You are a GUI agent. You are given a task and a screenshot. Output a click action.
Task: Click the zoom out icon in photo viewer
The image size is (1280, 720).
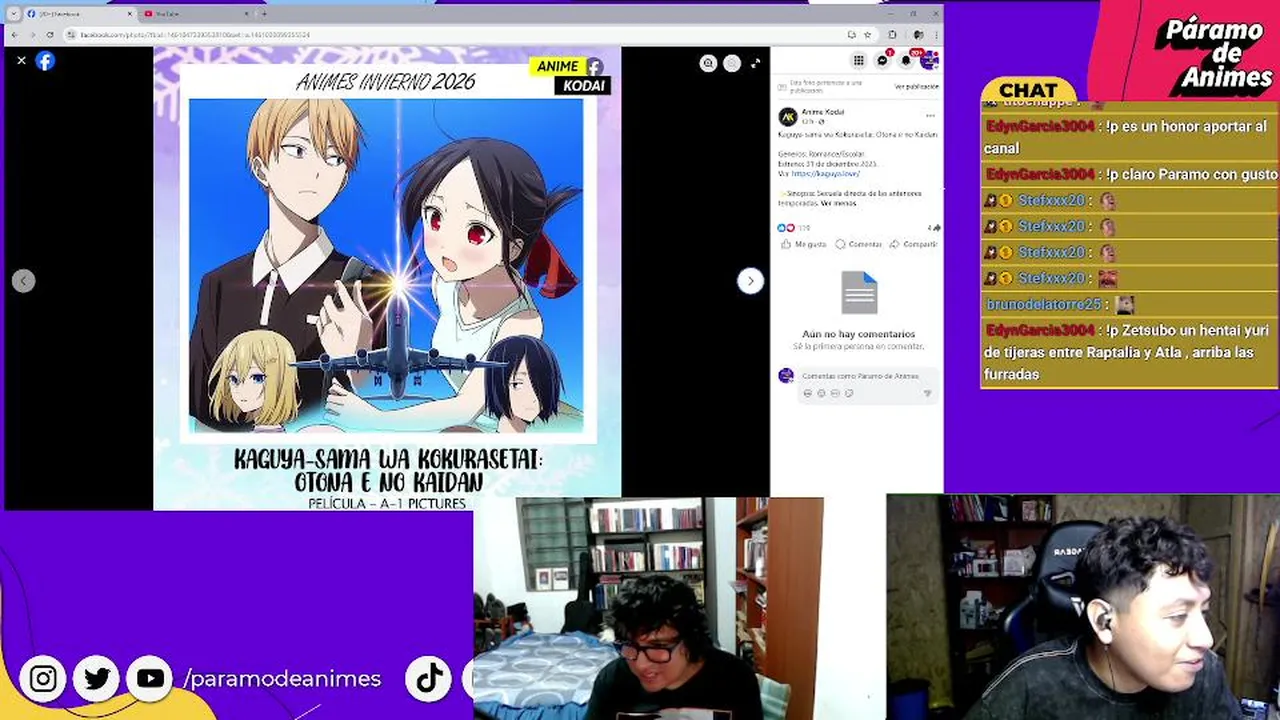pos(732,63)
